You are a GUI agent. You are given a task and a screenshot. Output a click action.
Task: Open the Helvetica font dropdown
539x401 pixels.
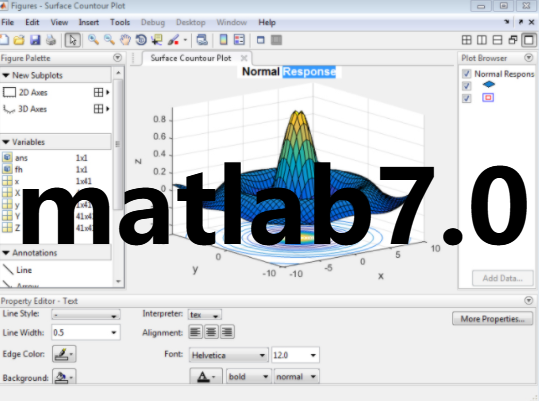tap(228, 355)
